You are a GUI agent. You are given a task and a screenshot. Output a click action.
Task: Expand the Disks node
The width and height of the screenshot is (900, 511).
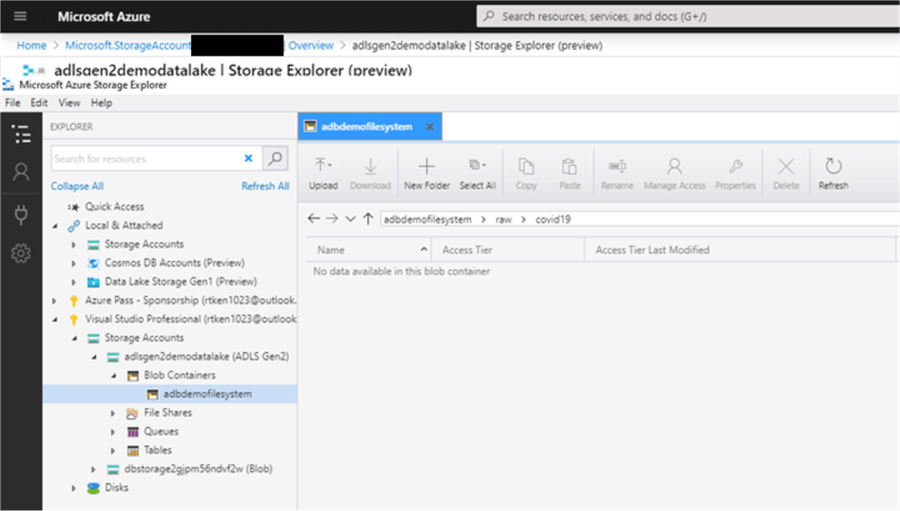tap(73, 488)
